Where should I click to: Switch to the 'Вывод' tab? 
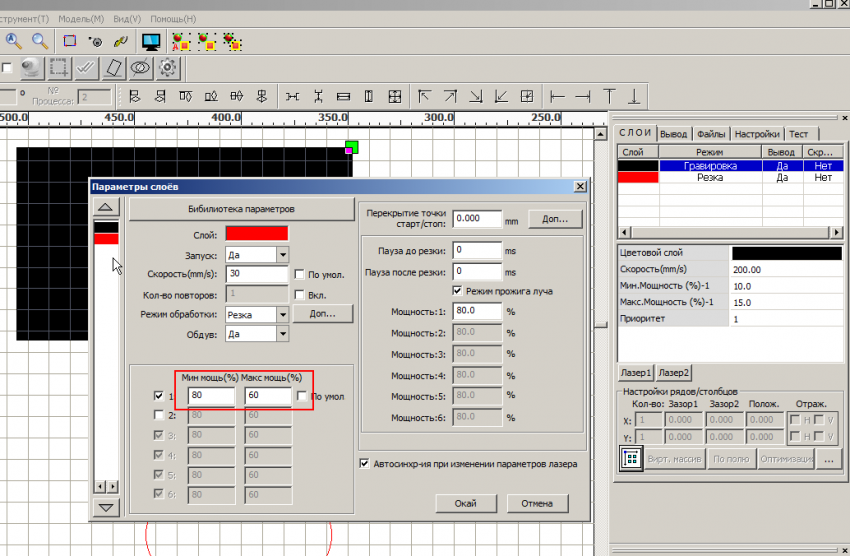coord(673,133)
